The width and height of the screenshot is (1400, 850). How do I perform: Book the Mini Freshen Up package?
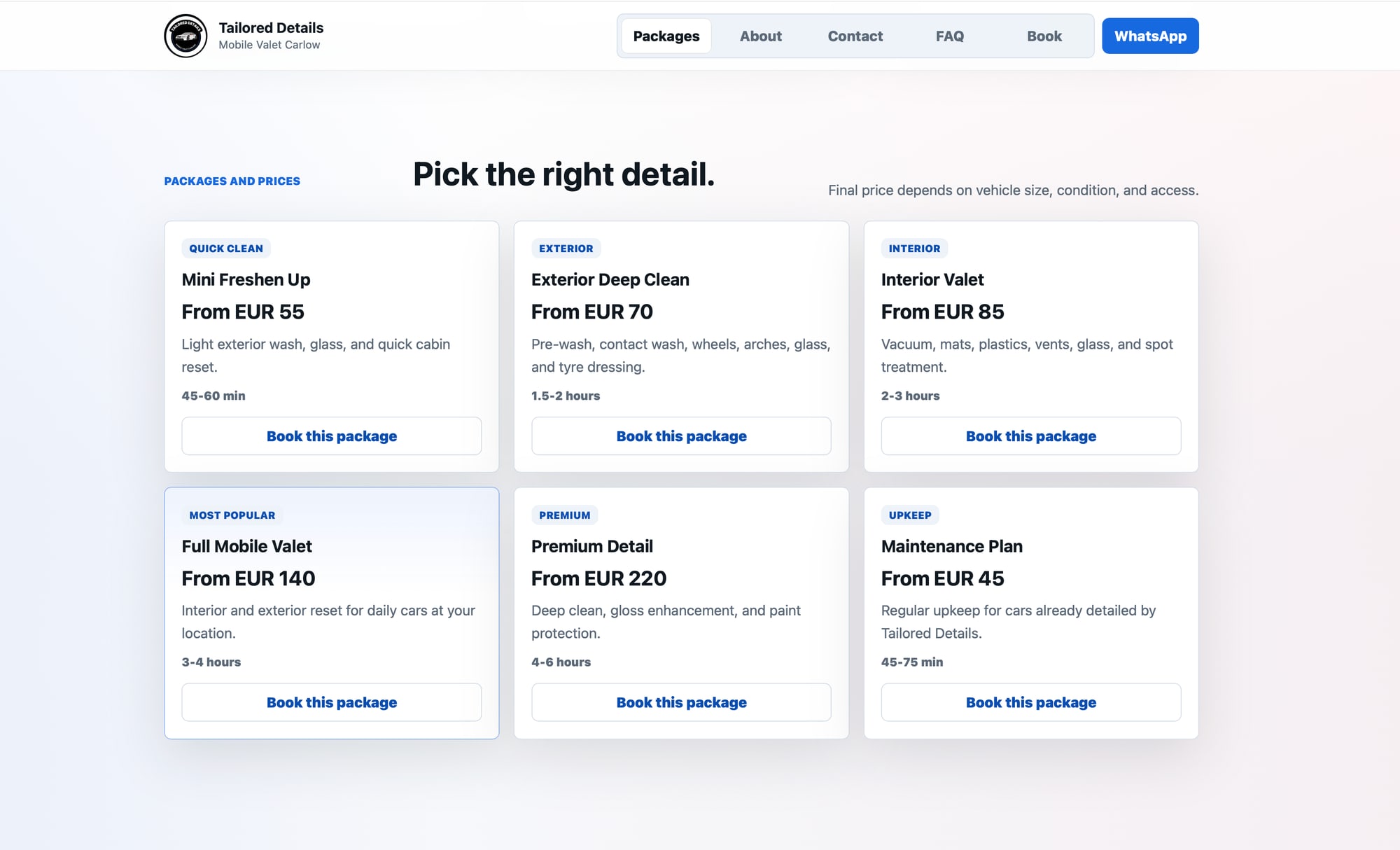tap(332, 436)
